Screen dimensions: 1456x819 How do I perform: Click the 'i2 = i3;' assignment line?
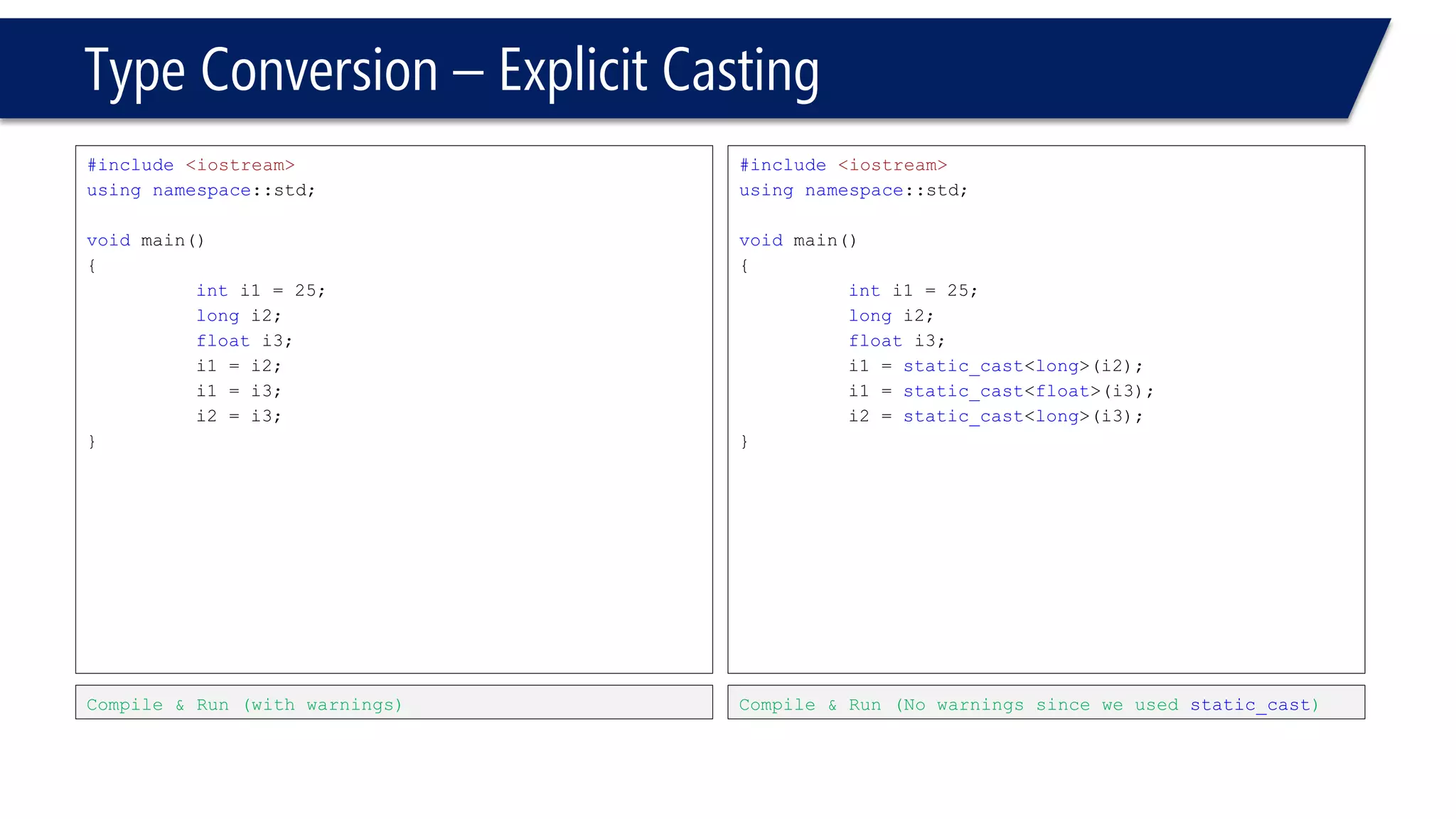click(239, 417)
